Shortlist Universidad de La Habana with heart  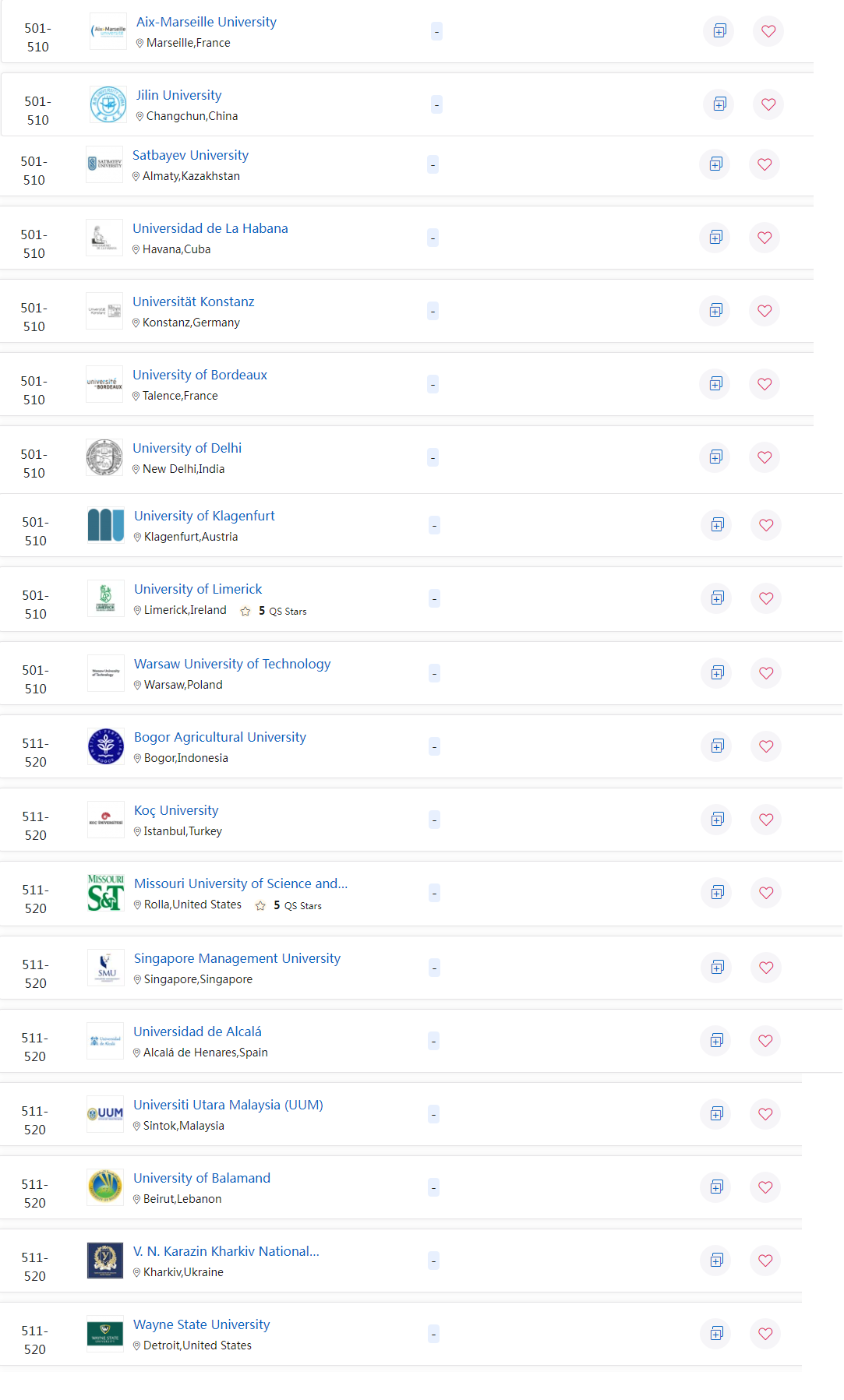765,238
